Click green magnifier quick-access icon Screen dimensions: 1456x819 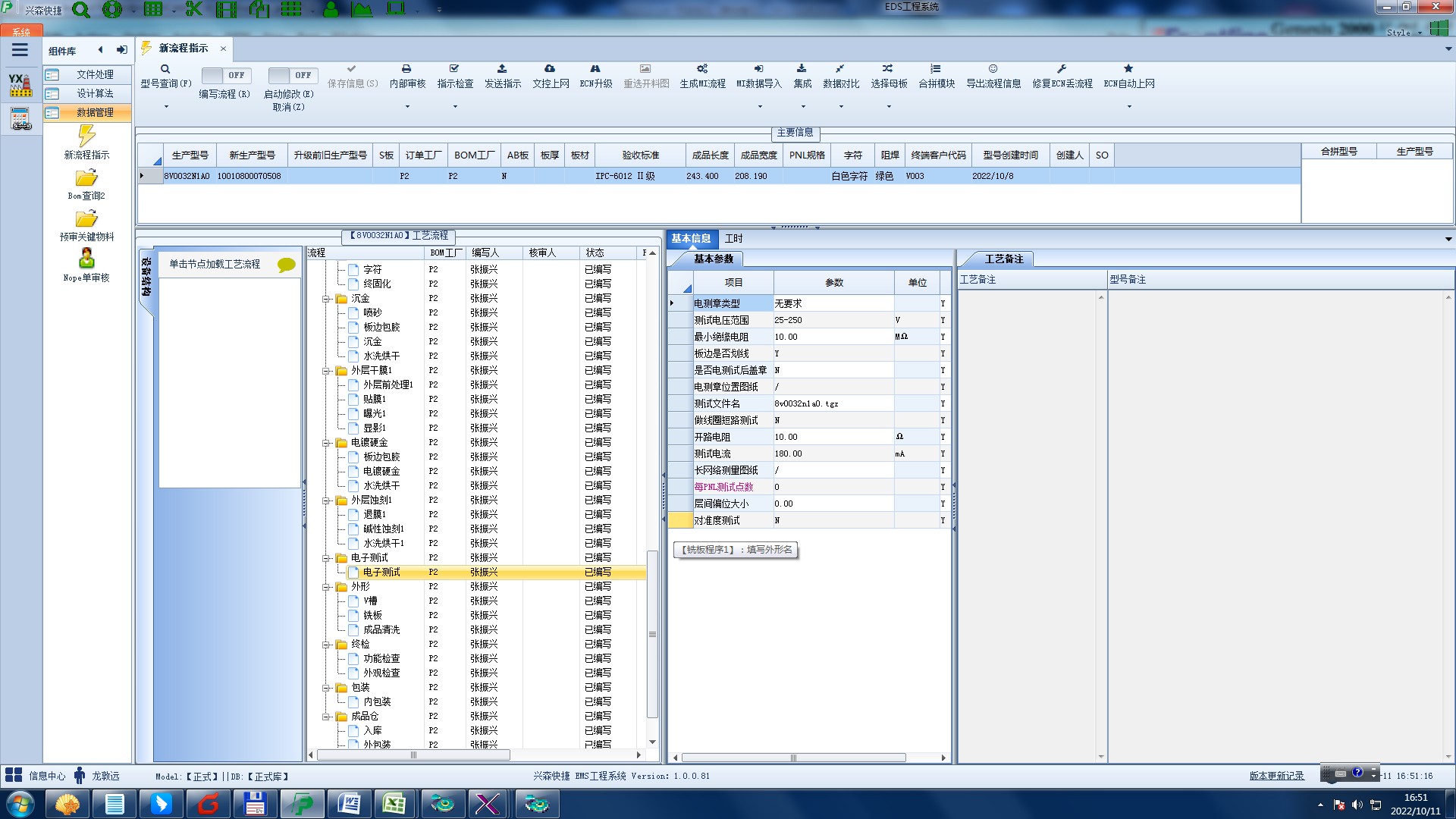tap(80, 10)
